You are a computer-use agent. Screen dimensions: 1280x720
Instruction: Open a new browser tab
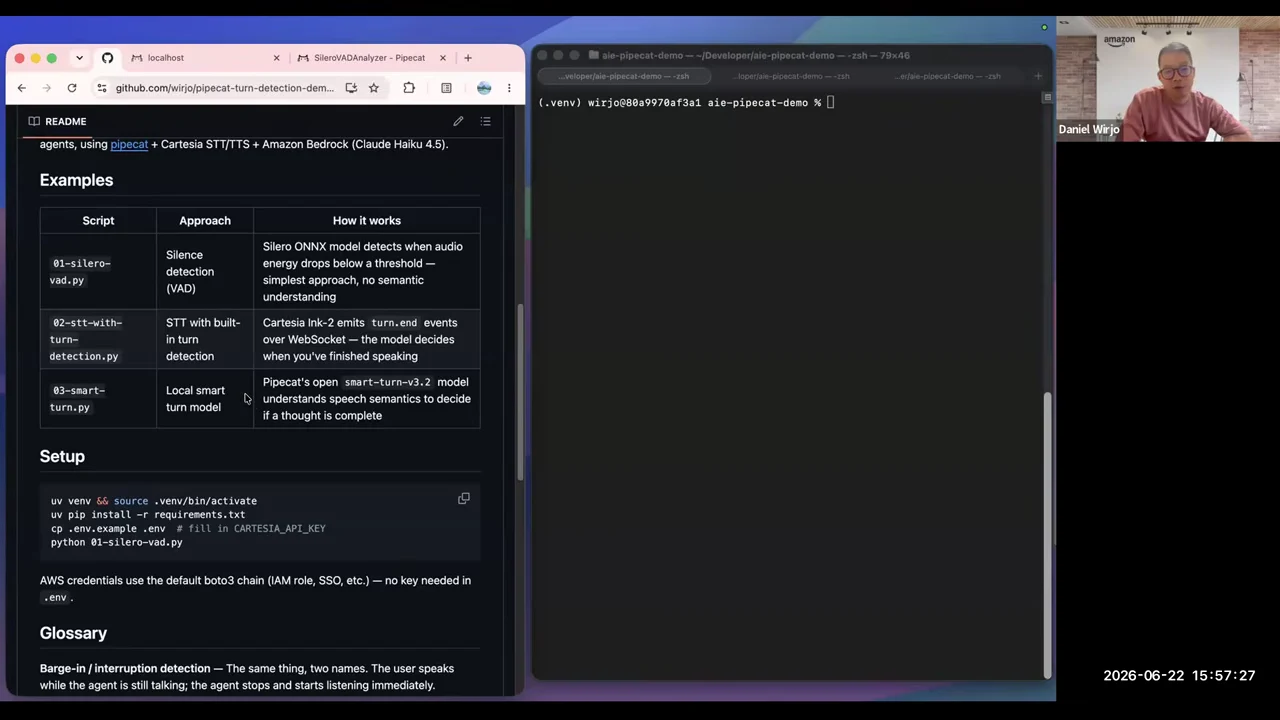[x=467, y=58]
